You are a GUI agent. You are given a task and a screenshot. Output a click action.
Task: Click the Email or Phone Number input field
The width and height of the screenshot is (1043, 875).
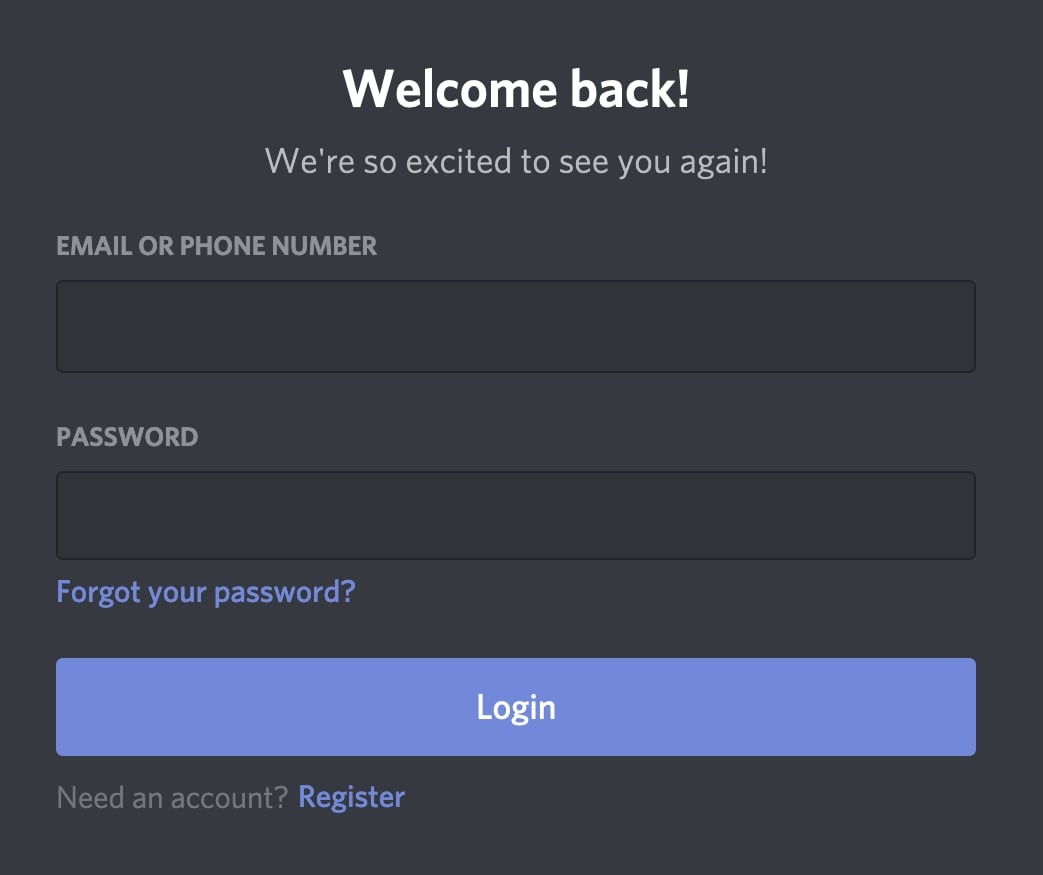515,327
